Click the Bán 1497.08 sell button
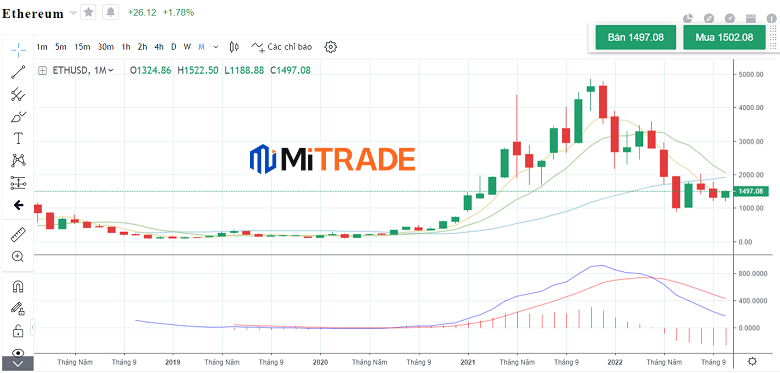Image resolution: width=780 pixels, height=373 pixels. point(635,37)
